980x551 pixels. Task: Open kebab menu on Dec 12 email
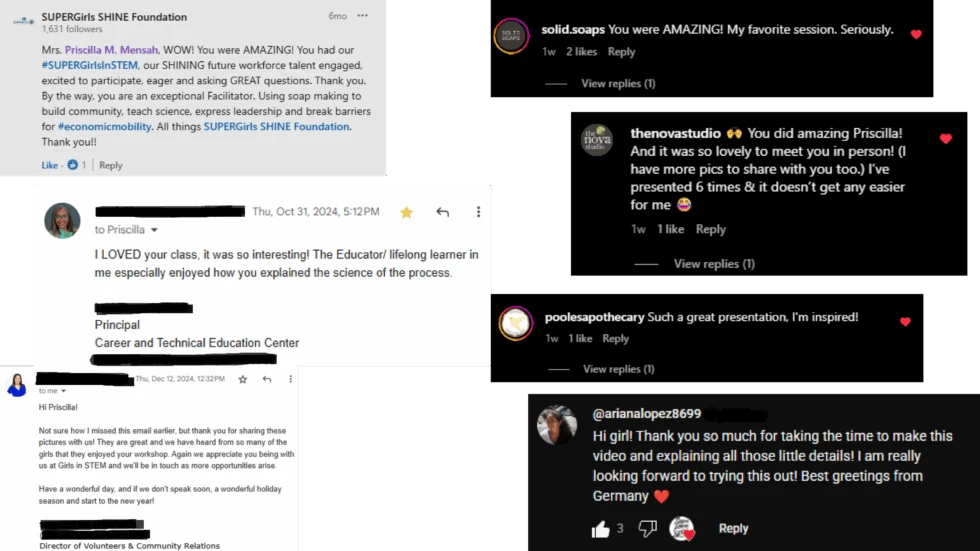point(291,379)
